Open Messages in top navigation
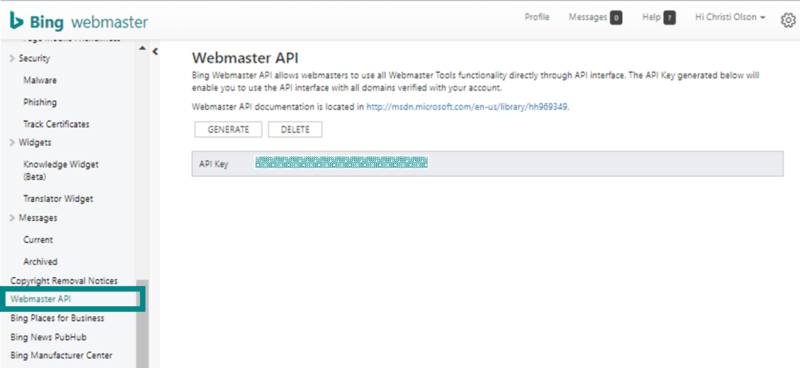The width and height of the screenshot is (800, 368). pyautogui.click(x=588, y=17)
